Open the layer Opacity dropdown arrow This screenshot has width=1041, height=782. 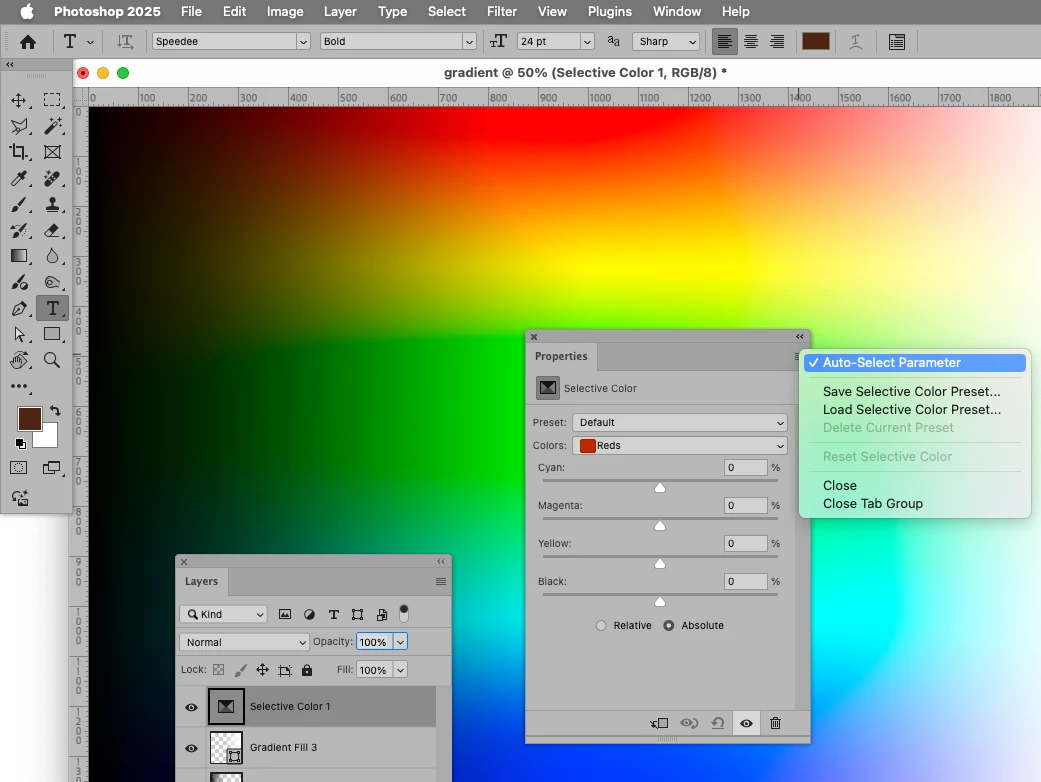pos(400,642)
